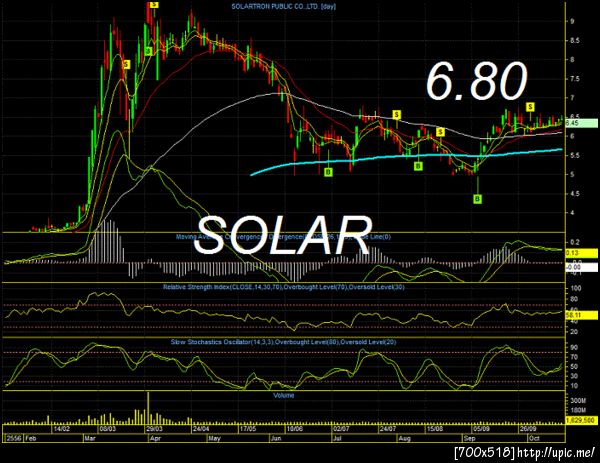Click the Mar month label
This screenshot has height=463, width=600.
(x=90, y=439)
